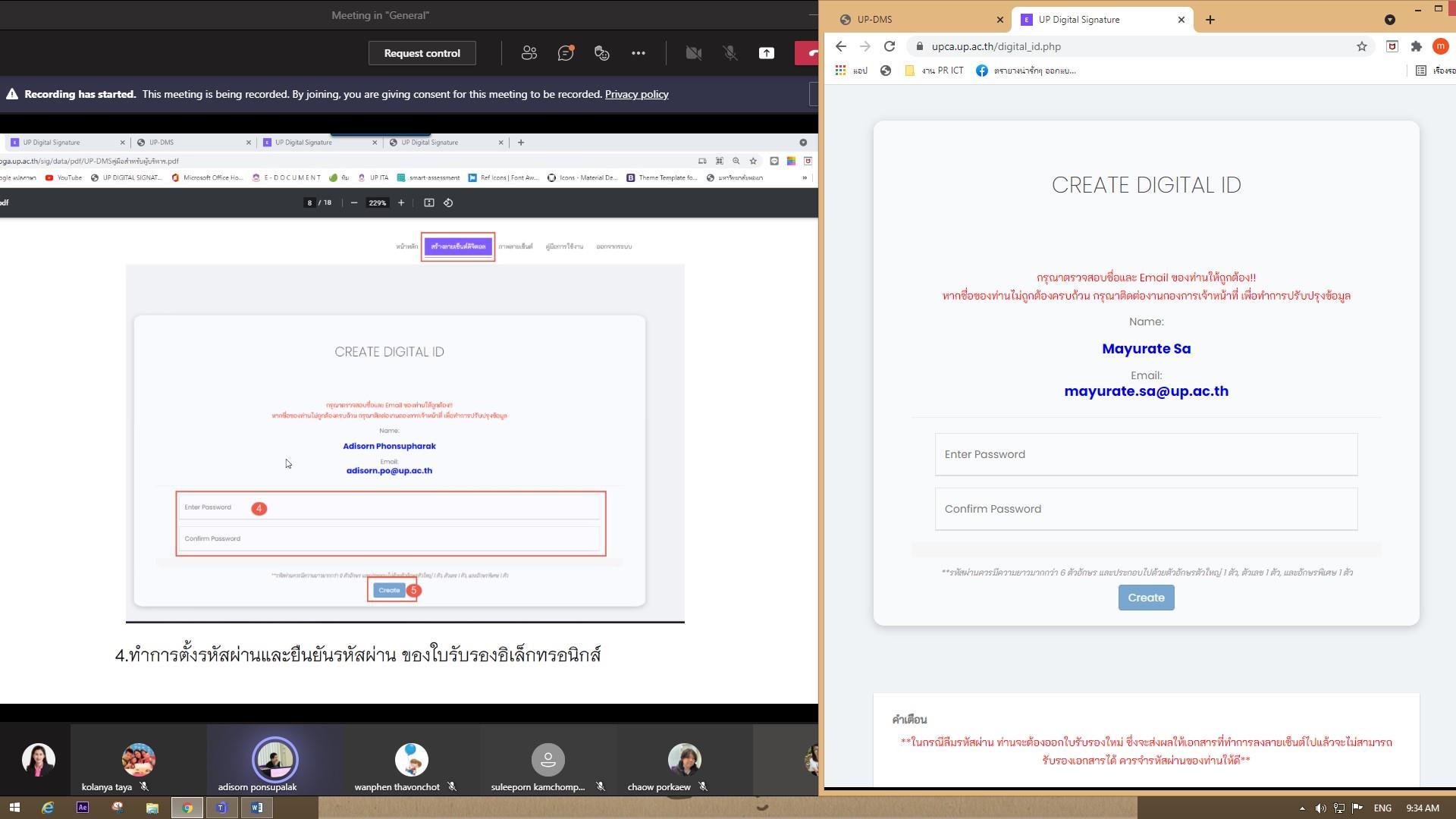Open Teams more actions ellipsis menu
The height and width of the screenshot is (819, 1456).
pos(638,53)
